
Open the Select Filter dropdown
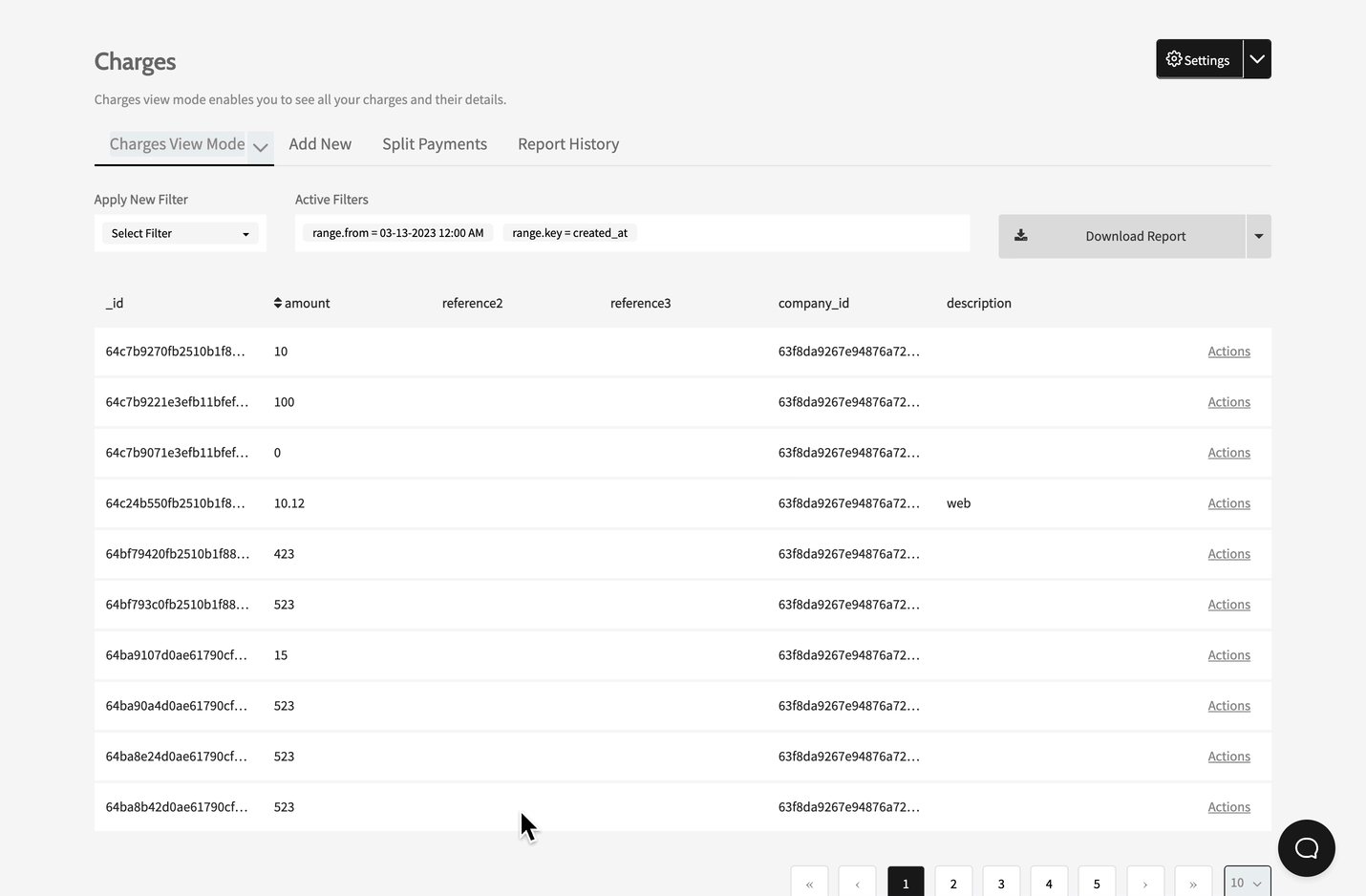[x=180, y=233]
